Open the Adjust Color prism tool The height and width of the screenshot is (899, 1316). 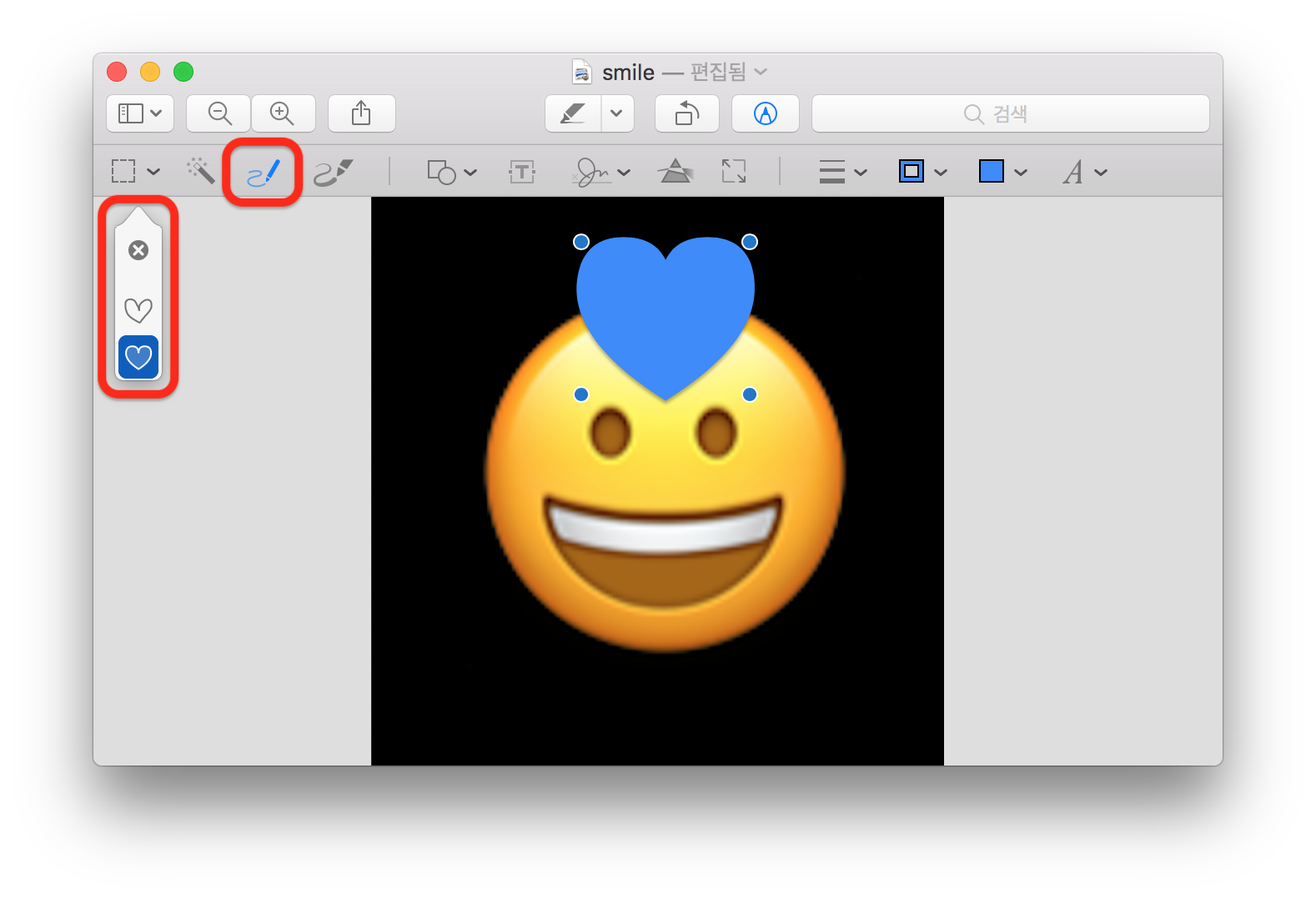tap(676, 171)
